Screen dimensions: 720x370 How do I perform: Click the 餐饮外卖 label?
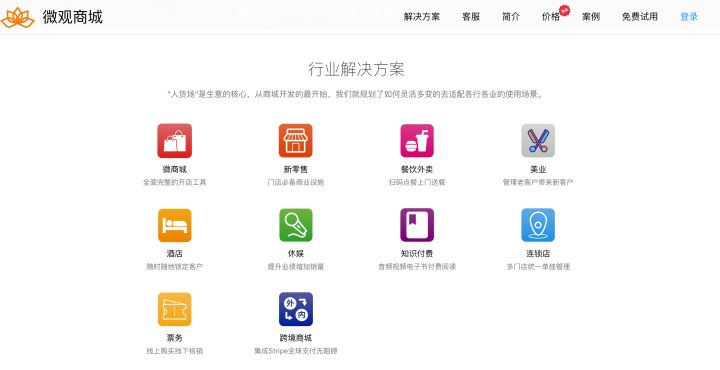coord(417,169)
